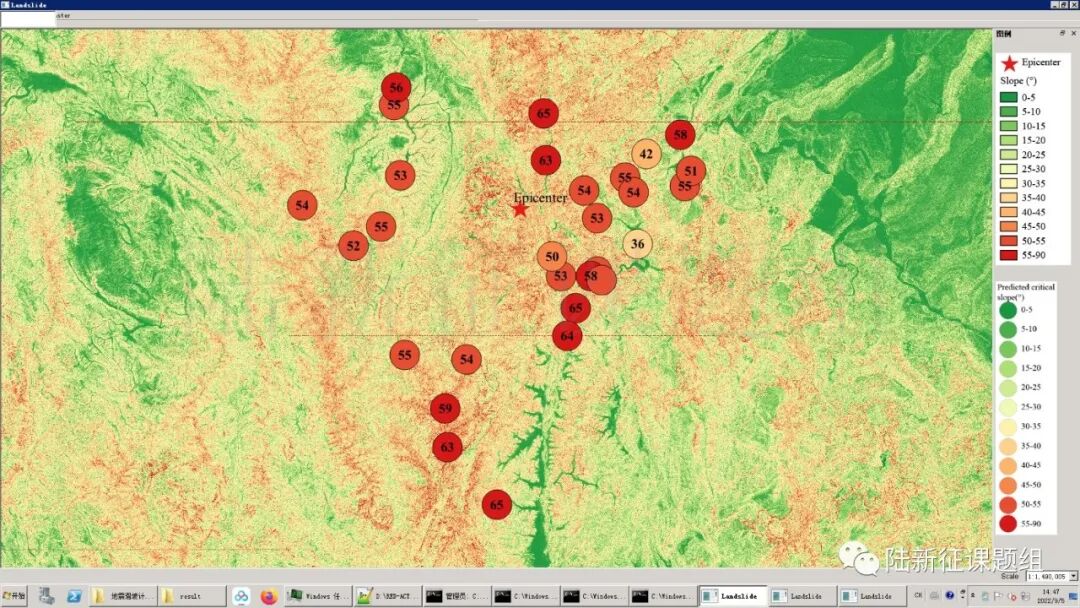
Task: Click the landslide marker labeled 56
Action: 396,88
